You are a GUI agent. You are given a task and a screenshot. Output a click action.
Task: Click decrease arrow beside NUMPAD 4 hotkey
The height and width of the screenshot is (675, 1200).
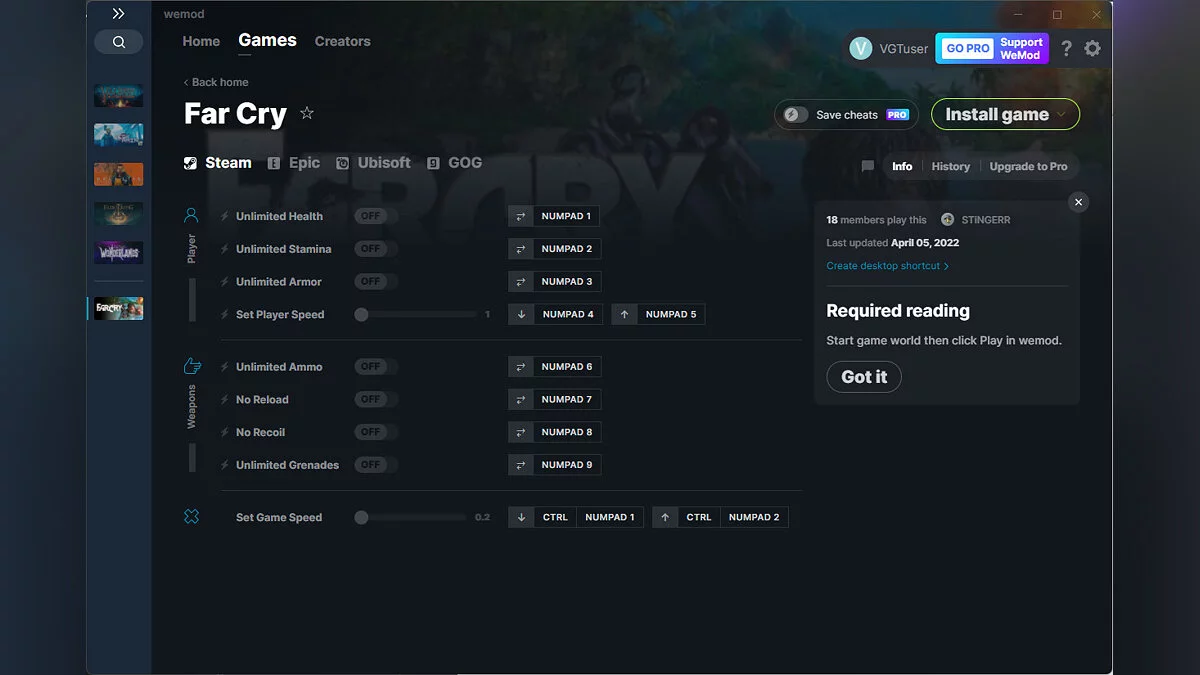[x=521, y=314]
